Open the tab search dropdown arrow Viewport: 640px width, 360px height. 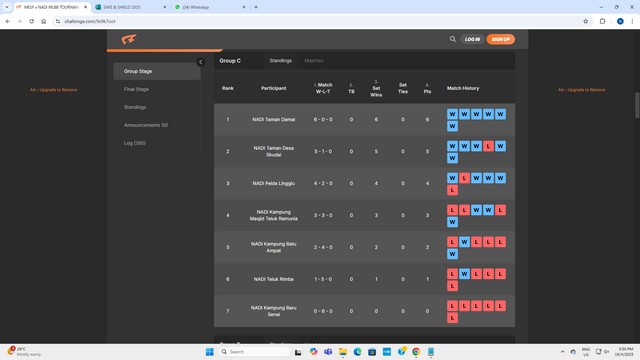7,7
